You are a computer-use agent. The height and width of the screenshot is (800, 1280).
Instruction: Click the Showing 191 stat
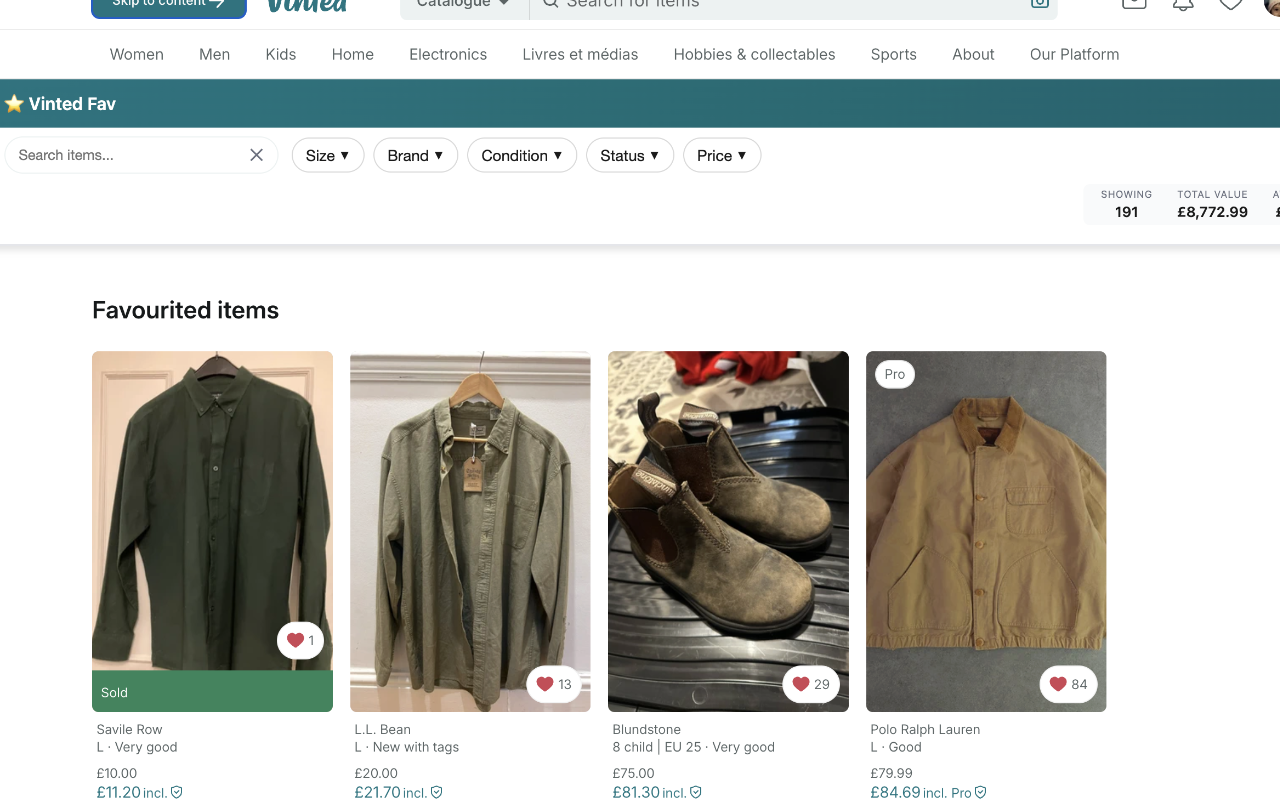(1126, 204)
